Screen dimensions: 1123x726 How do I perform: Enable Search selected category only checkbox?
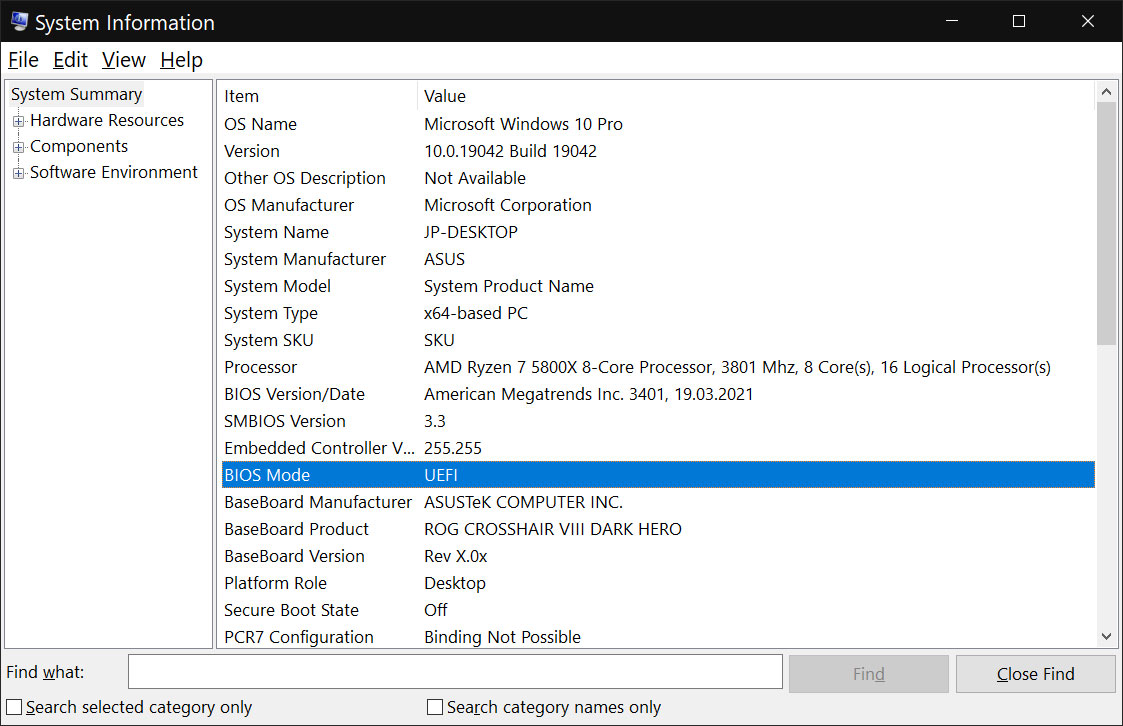pos(14,707)
